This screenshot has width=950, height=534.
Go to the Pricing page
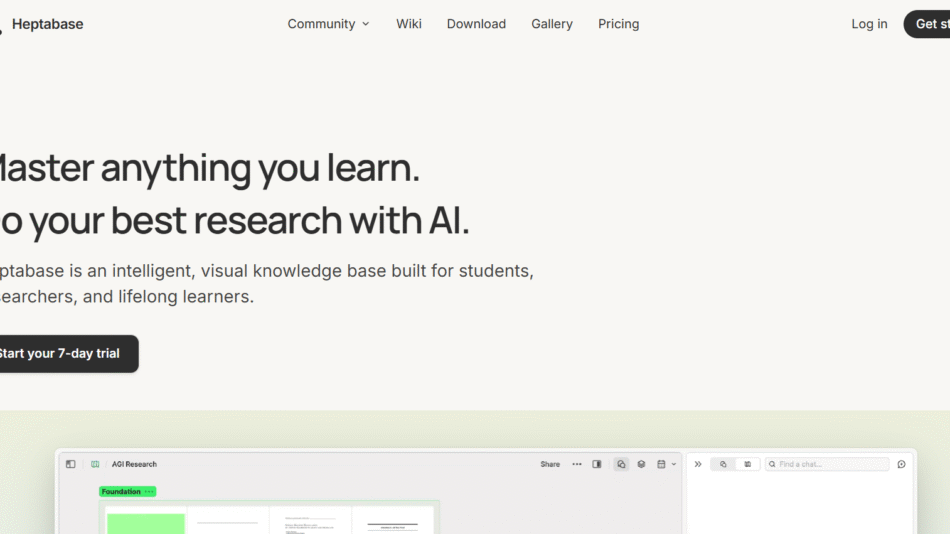618,24
